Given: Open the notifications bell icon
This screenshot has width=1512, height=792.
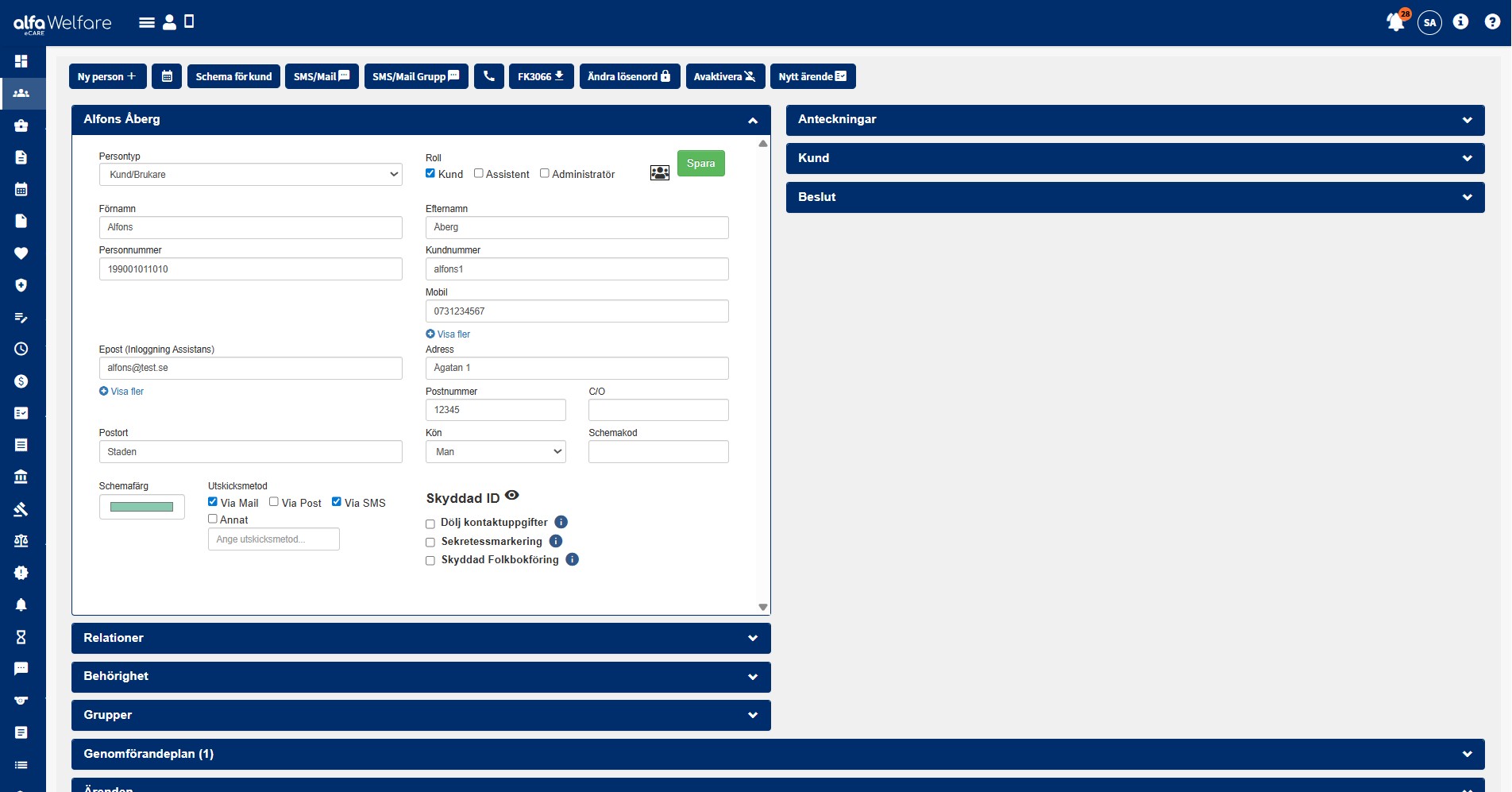Looking at the screenshot, I should point(1395,22).
